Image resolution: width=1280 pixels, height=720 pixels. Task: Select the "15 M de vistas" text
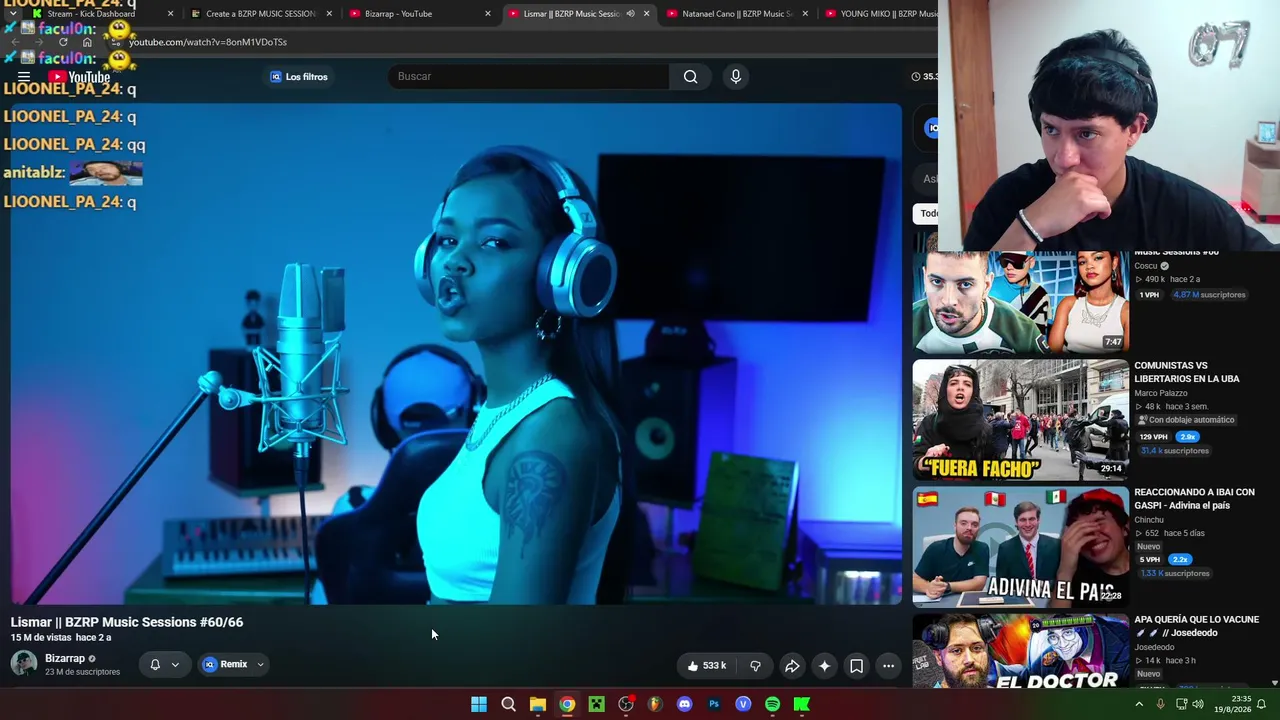tap(41, 638)
